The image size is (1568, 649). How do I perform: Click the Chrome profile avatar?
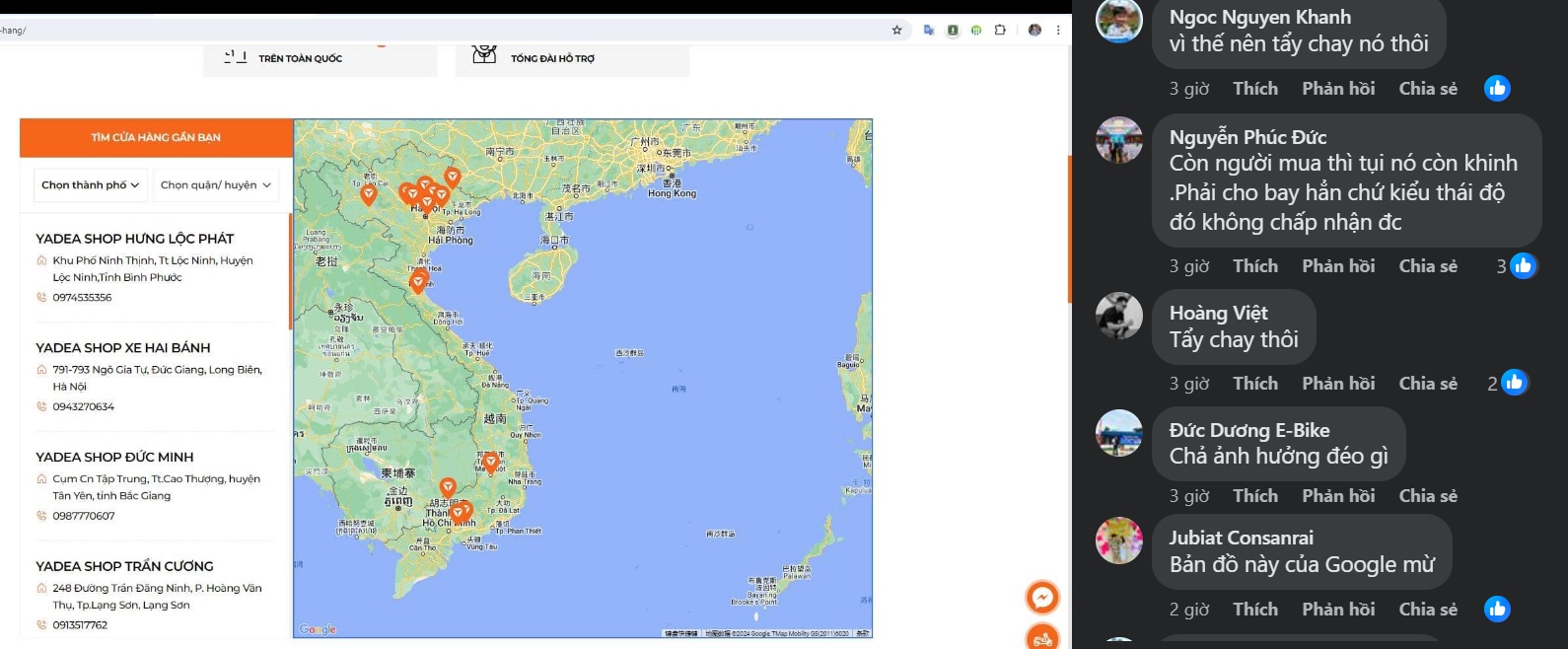(1034, 30)
